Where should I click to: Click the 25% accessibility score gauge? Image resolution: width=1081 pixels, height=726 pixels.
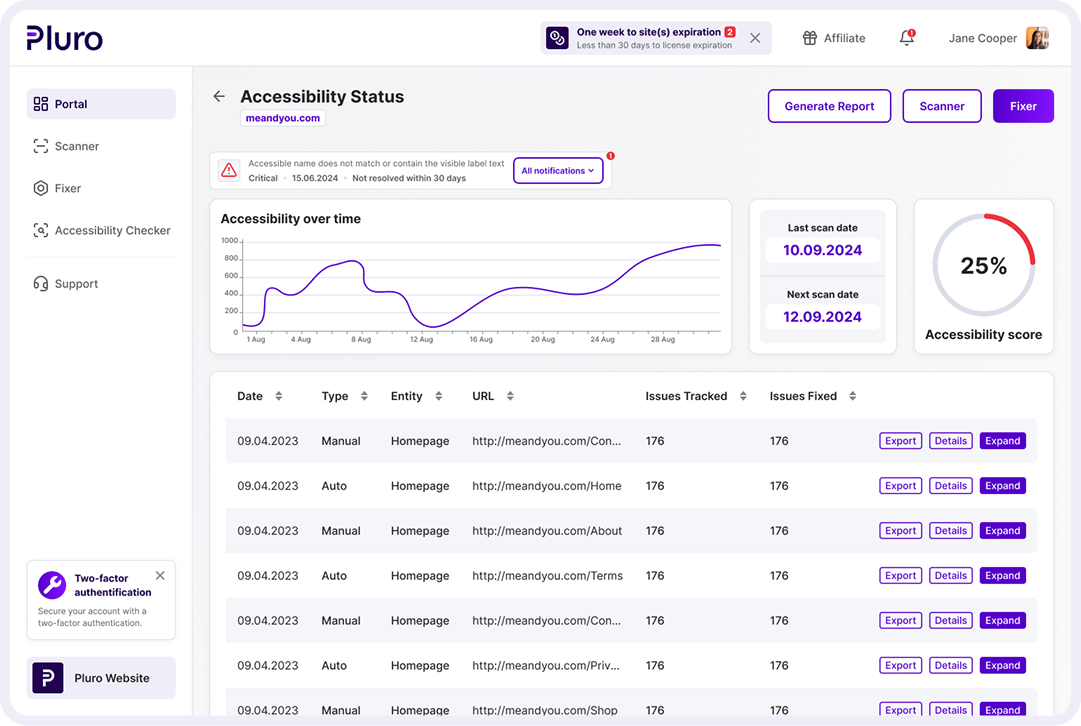(x=983, y=266)
